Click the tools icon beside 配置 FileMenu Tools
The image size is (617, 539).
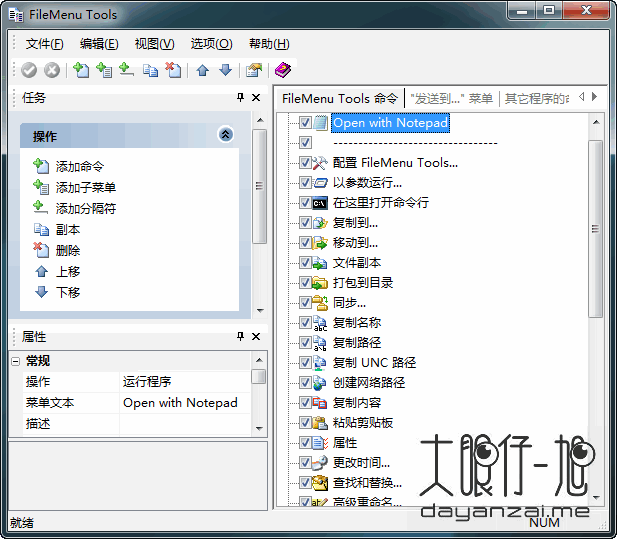coord(320,162)
